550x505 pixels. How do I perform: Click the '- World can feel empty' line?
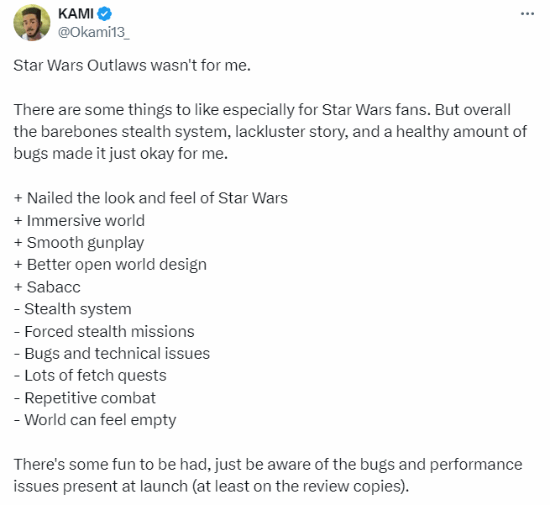95,420
